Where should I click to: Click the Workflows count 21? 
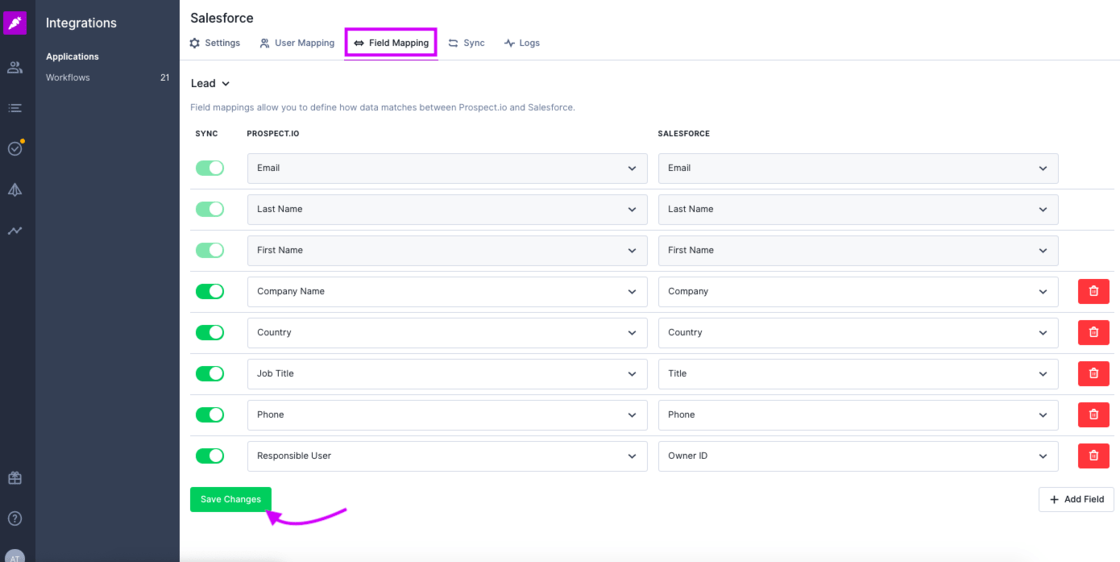[x=165, y=77]
